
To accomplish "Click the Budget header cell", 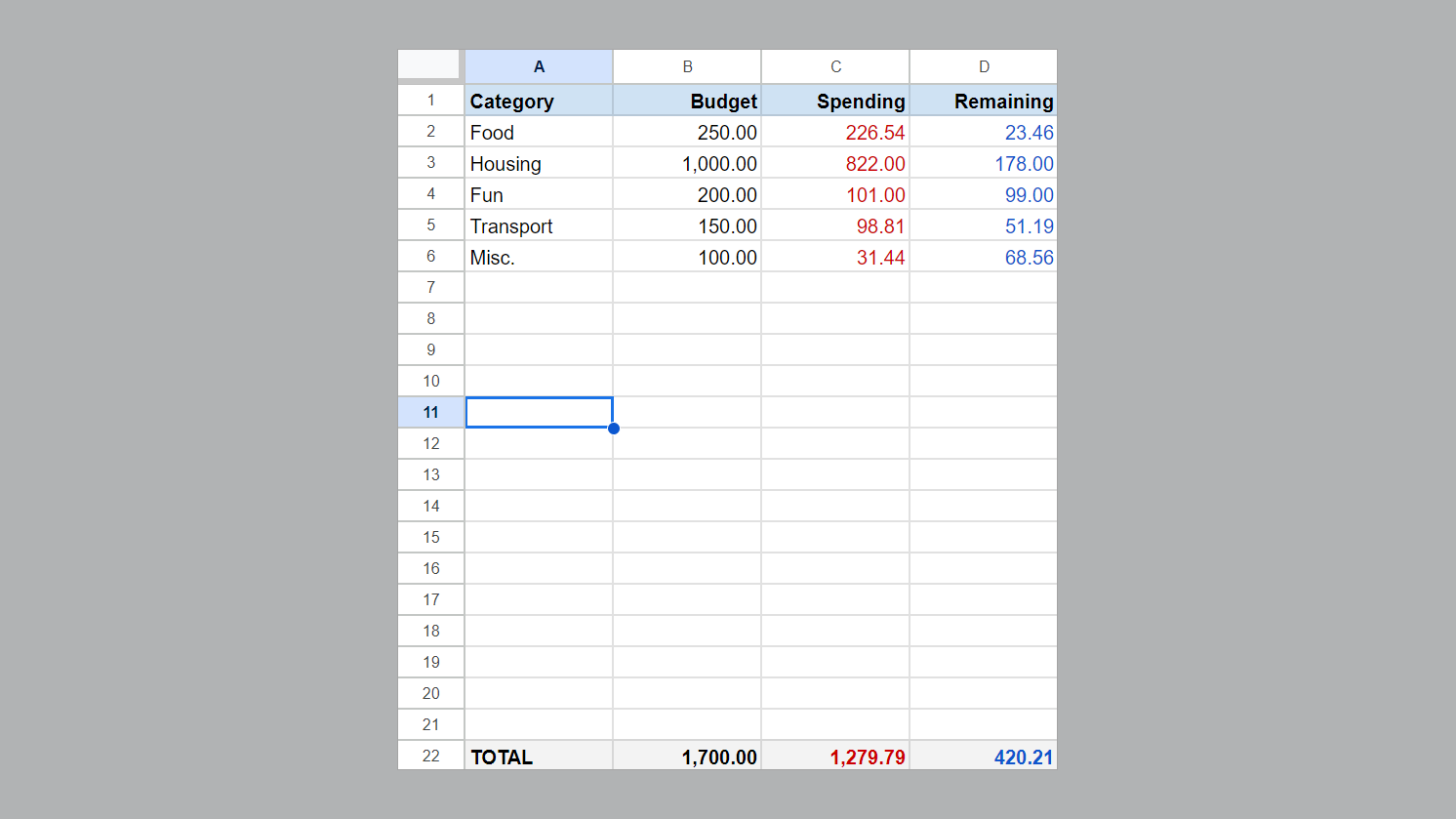I will (x=687, y=101).
